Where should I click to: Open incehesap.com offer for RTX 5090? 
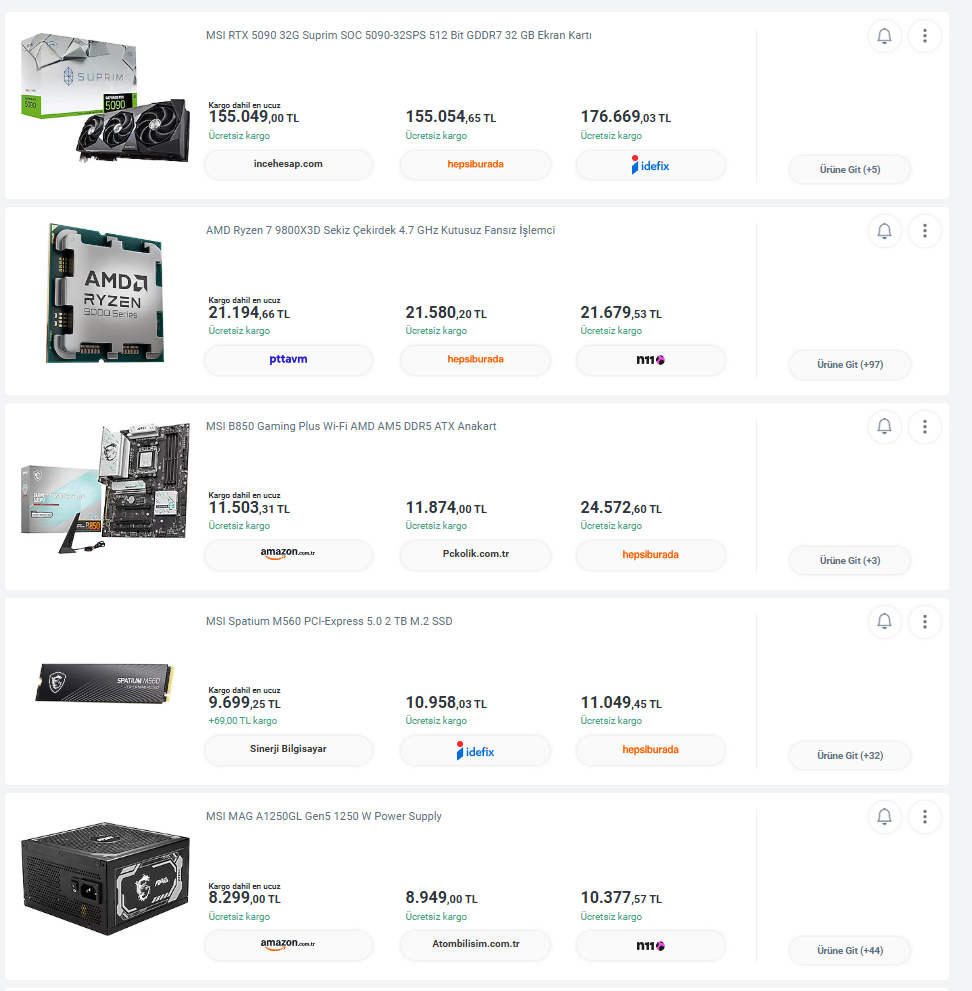(288, 164)
